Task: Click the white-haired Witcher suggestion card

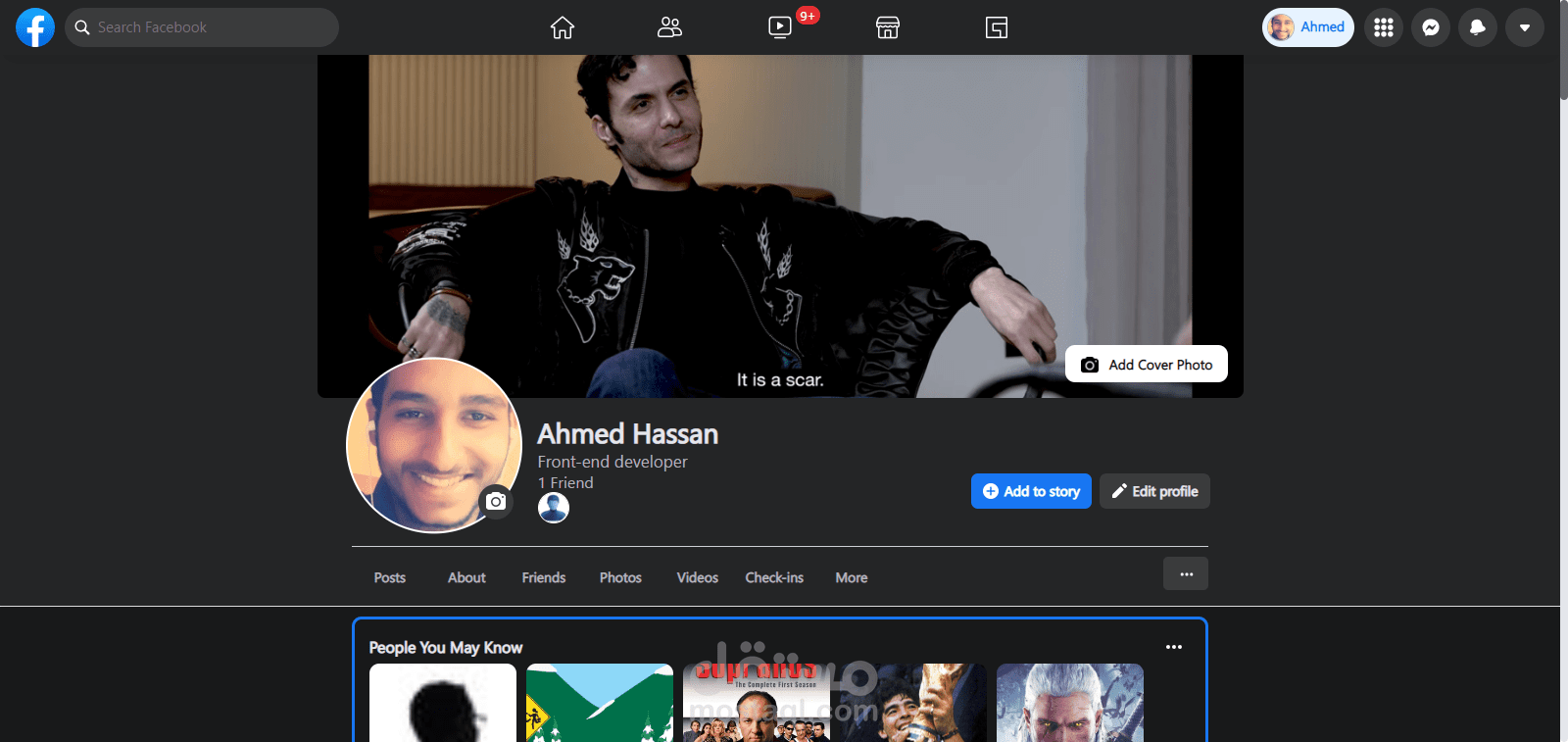Action: (1070, 703)
